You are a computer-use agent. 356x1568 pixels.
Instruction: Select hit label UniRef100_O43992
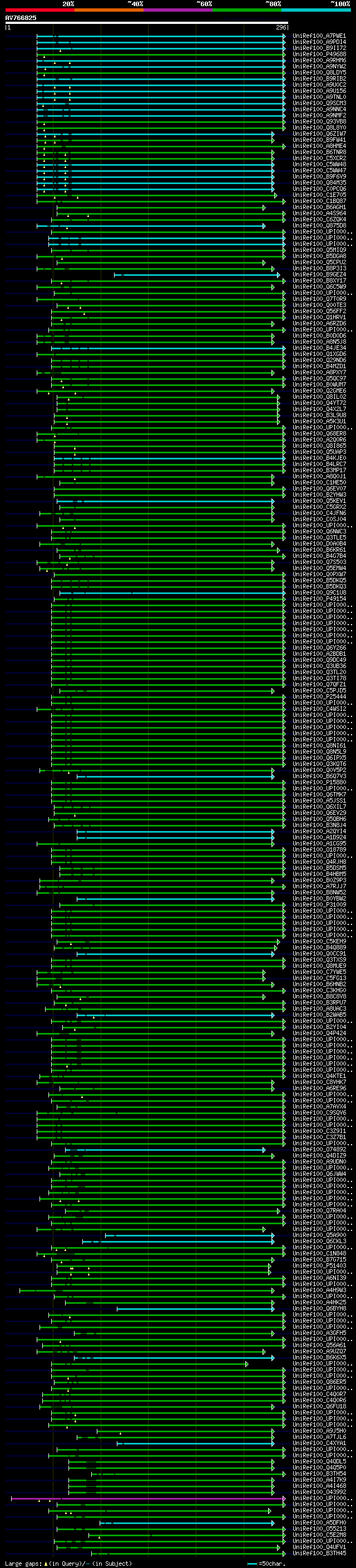(319, 1492)
